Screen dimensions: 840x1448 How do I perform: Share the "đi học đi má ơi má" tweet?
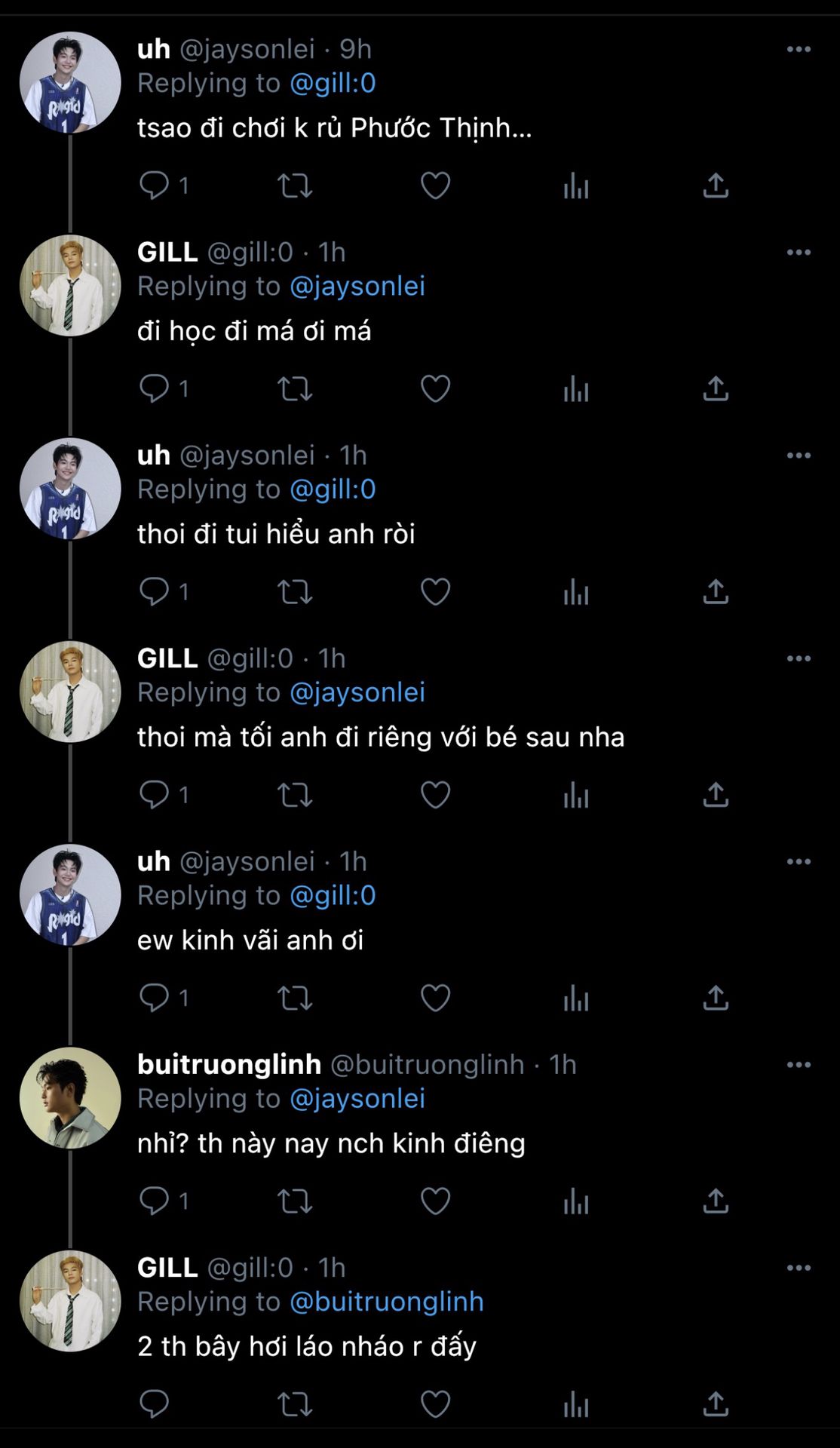pos(716,389)
